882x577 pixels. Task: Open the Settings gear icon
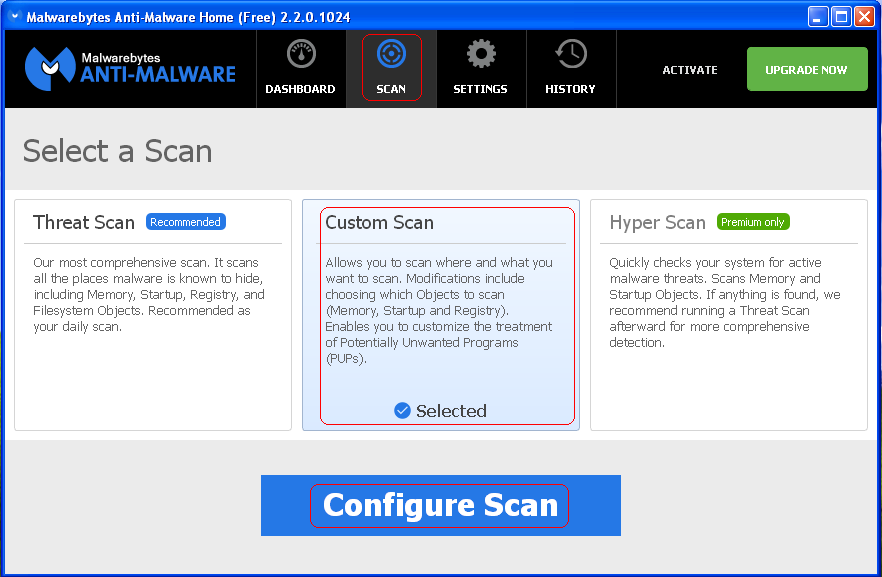(x=481, y=54)
